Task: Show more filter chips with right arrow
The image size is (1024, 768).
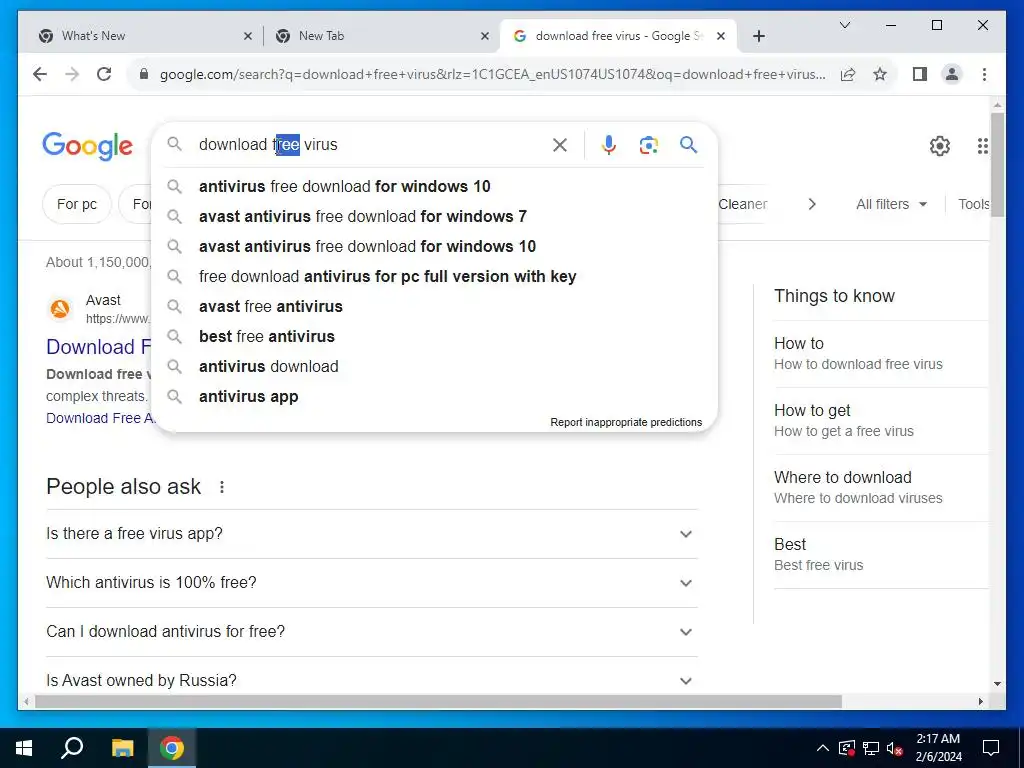Action: pyautogui.click(x=812, y=204)
